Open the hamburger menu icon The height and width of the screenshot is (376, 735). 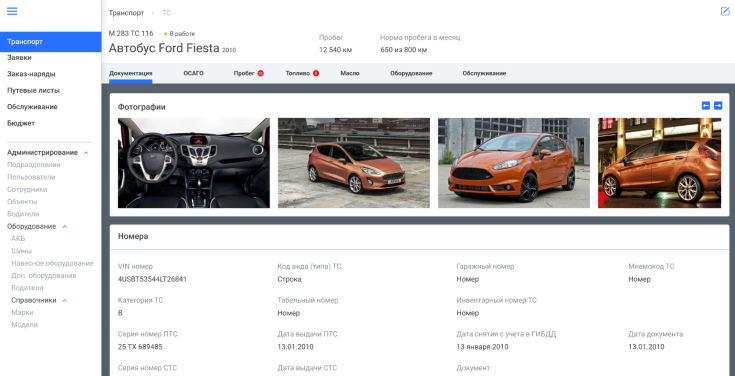click(x=12, y=11)
